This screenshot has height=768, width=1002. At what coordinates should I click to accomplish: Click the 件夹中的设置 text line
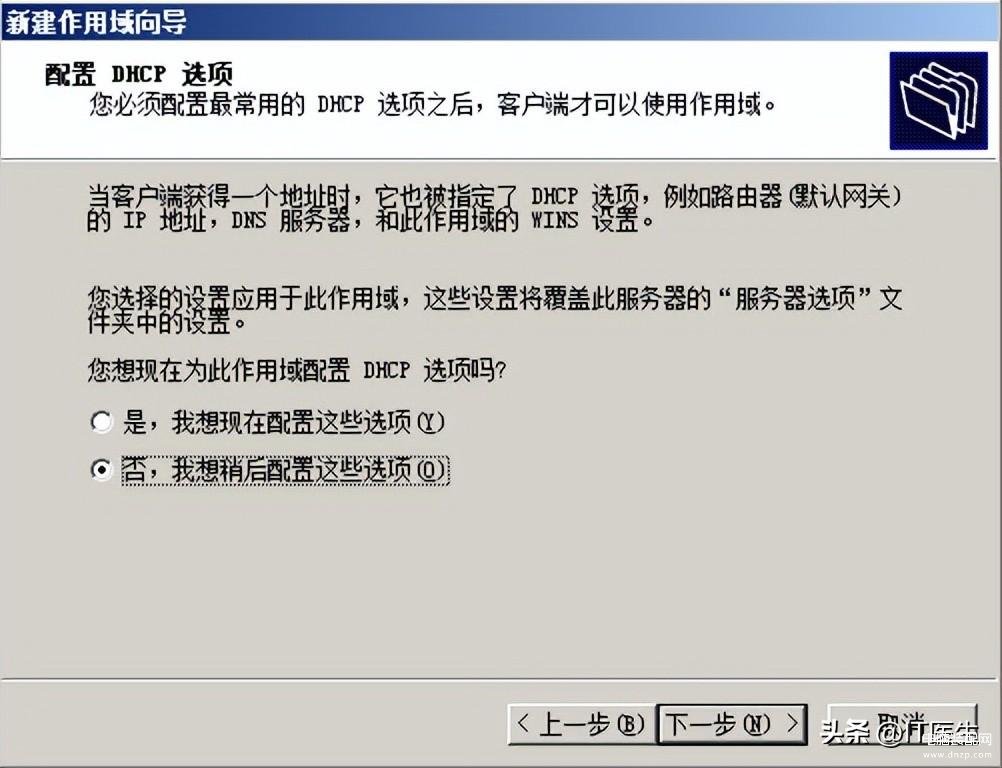167,323
